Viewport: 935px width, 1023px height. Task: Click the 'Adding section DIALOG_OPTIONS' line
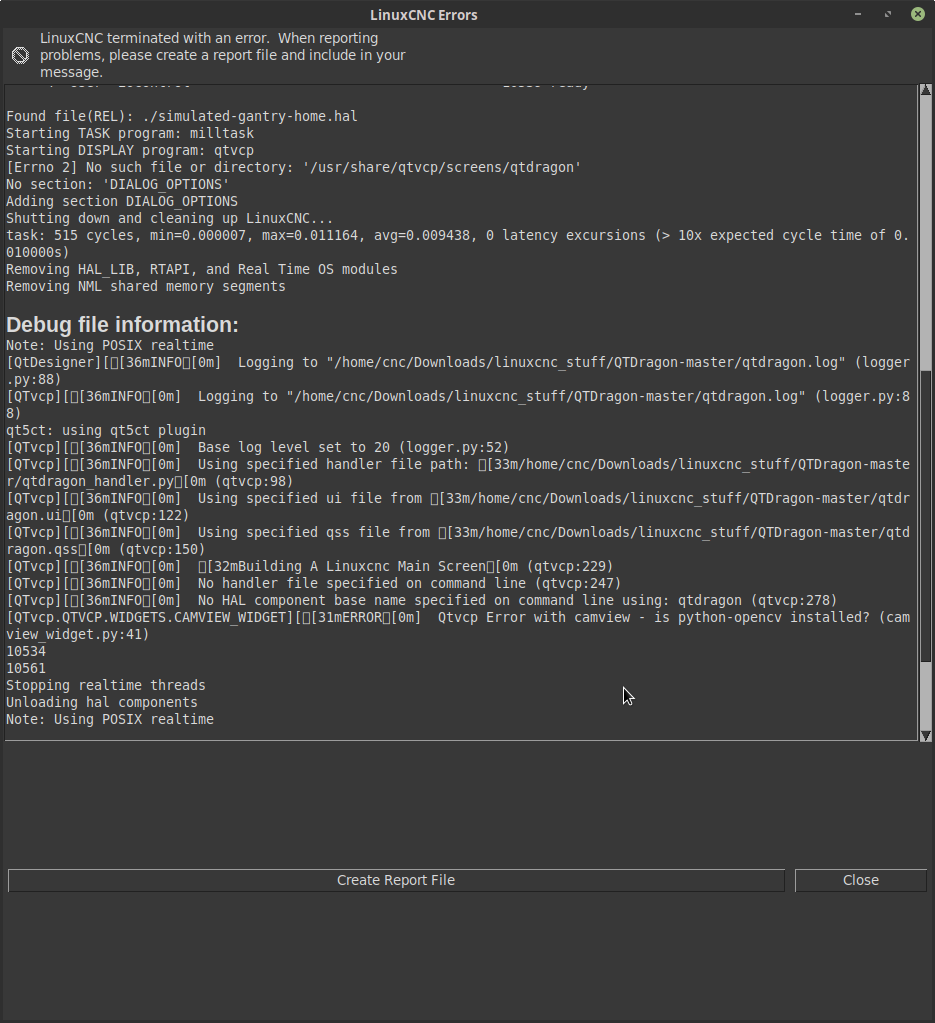click(122, 201)
